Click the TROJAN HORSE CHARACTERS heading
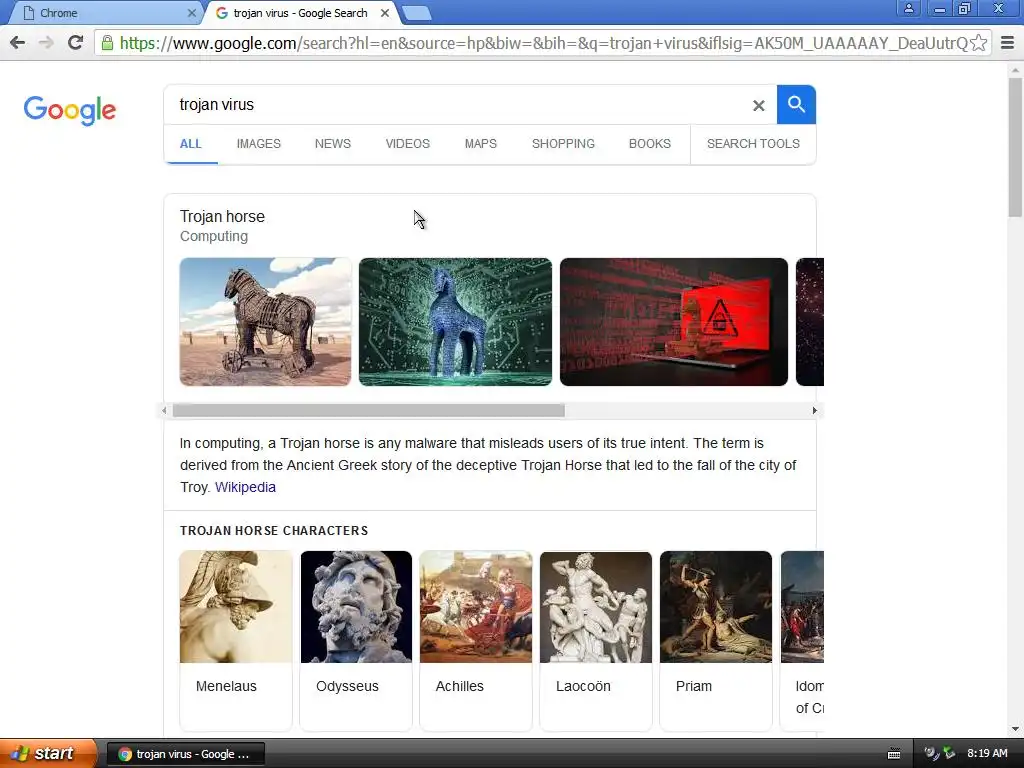The image size is (1024, 768). click(274, 531)
